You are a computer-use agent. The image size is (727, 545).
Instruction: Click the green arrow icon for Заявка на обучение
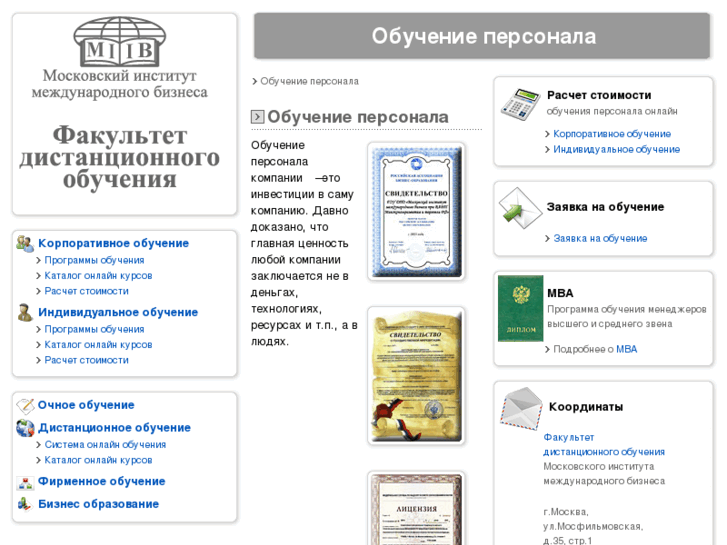pyautogui.click(x=518, y=208)
